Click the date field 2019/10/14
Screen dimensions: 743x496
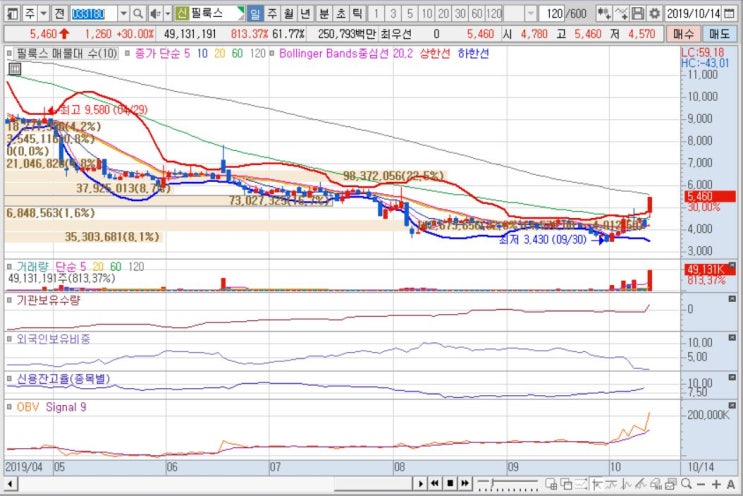click(694, 14)
